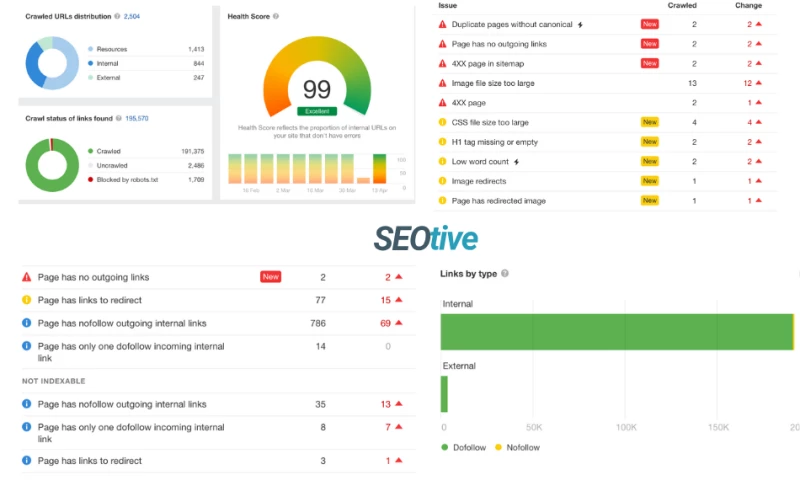Toggle the Nofollow legend item
Image resolution: width=800 pixels, height=480 pixels.
tap(516, 447)
